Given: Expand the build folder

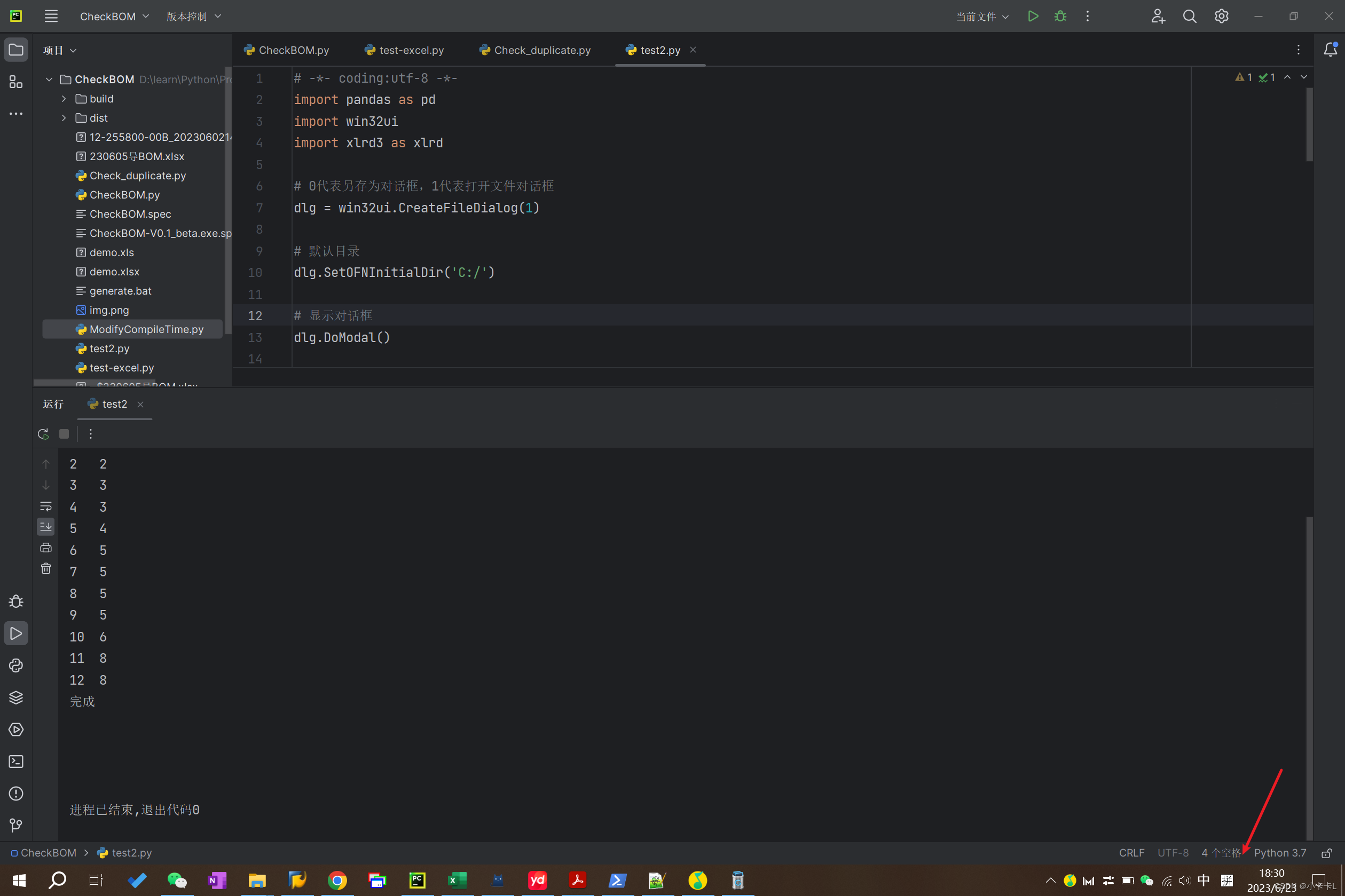Looking at the screenshot, I should tap(64, 99).
